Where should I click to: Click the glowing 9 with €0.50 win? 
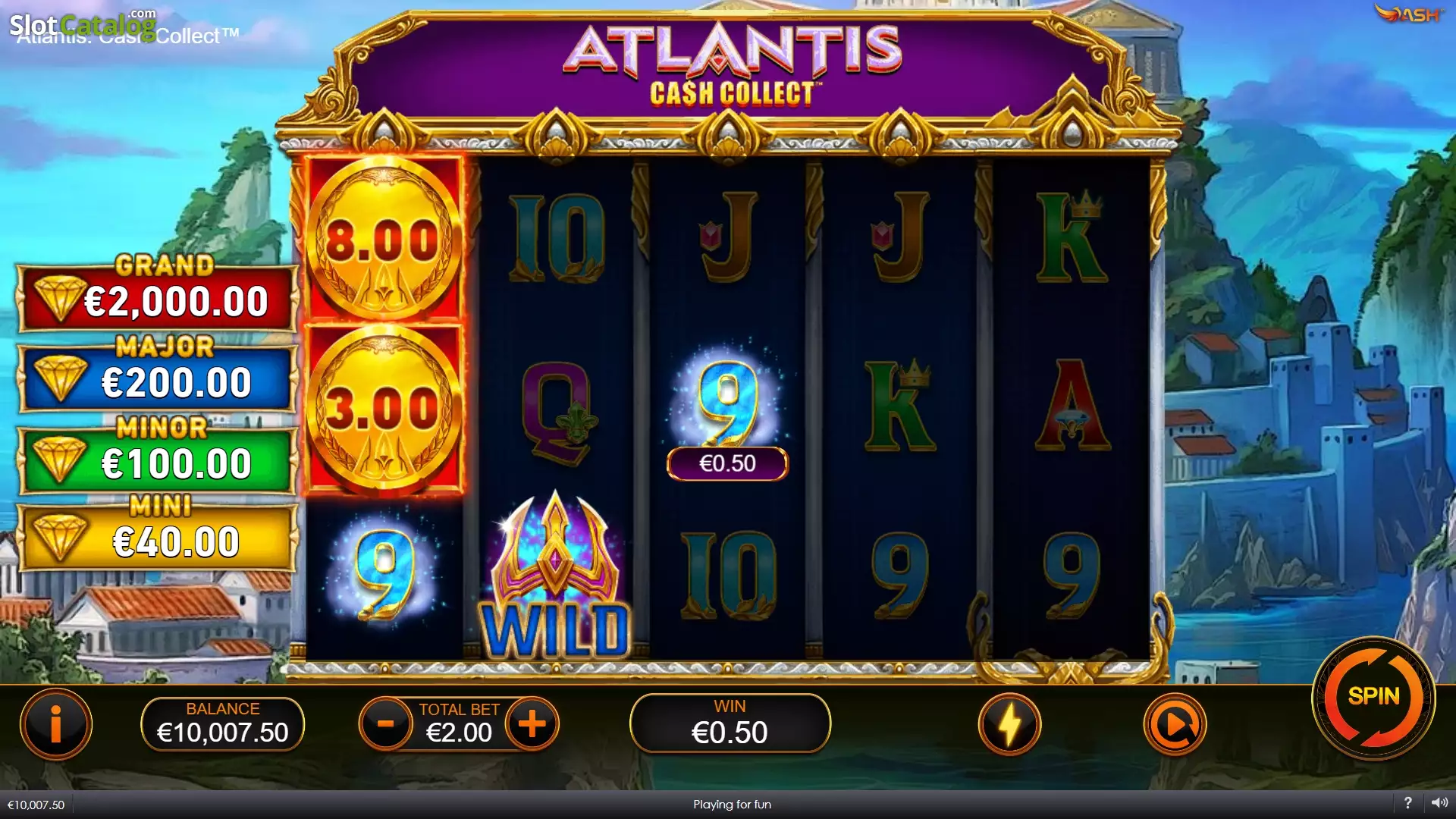(x=727, y=409)
